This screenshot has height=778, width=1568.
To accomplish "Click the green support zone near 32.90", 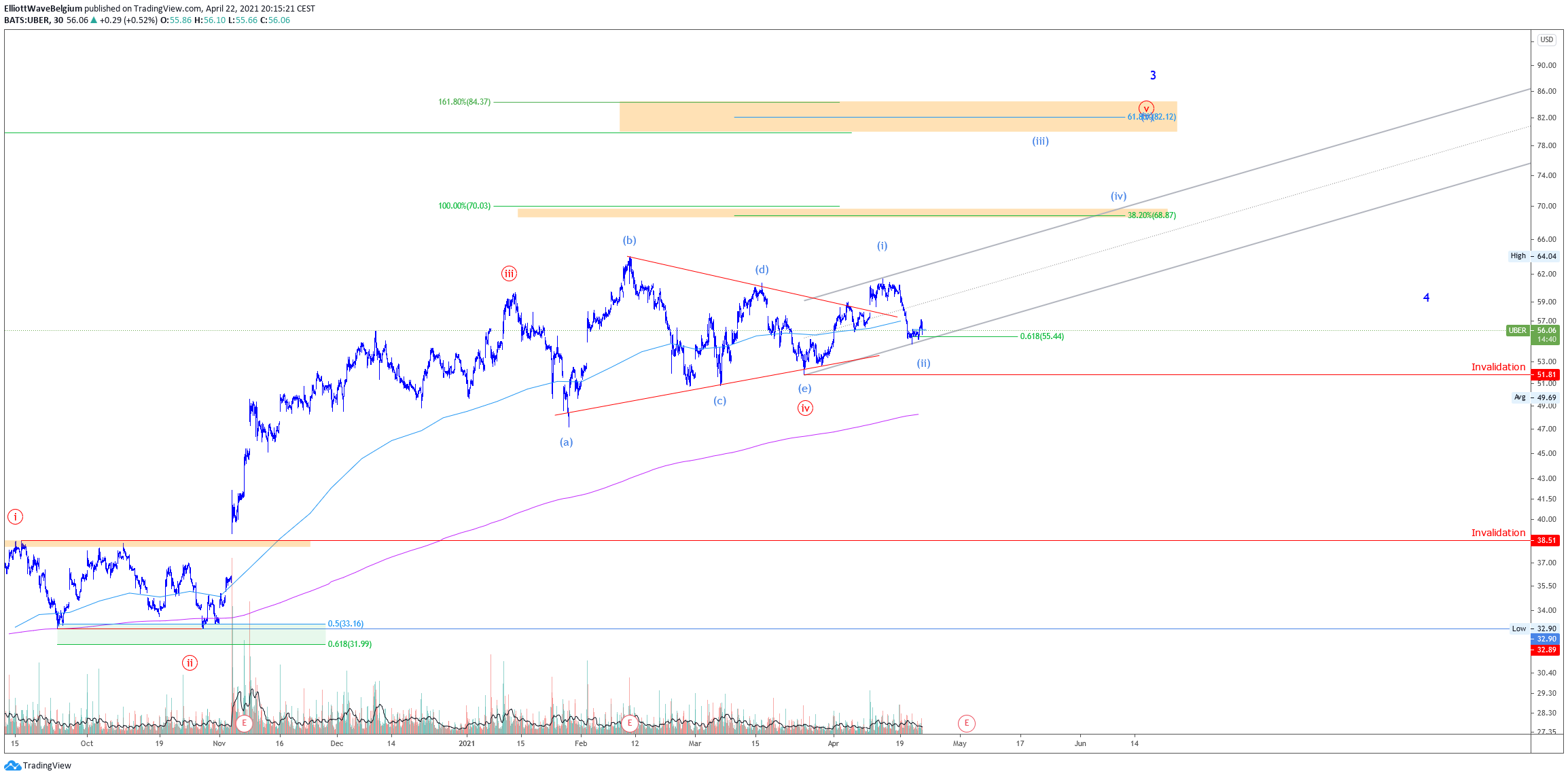I will click(191, 636).
